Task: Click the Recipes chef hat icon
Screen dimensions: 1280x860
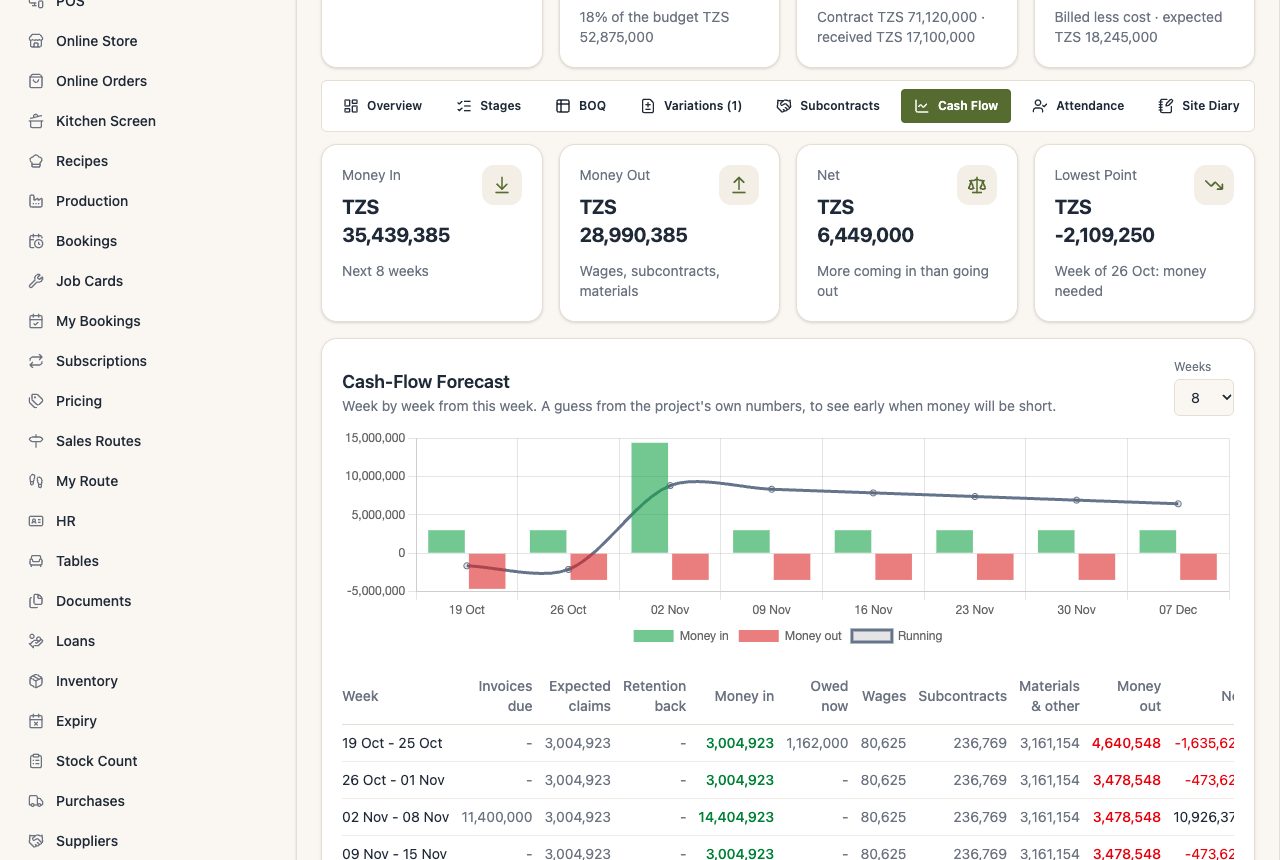Action: [36, 161]
